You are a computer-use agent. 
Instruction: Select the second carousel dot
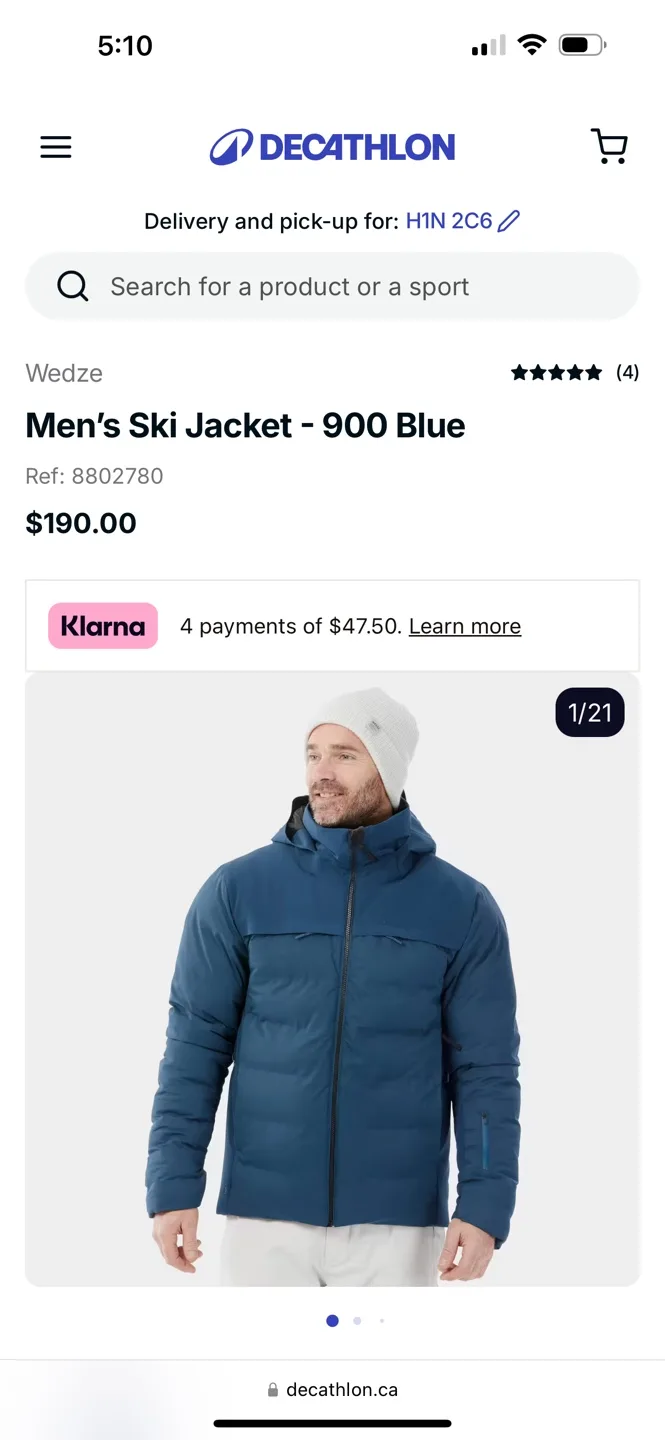coord(357,1321)
